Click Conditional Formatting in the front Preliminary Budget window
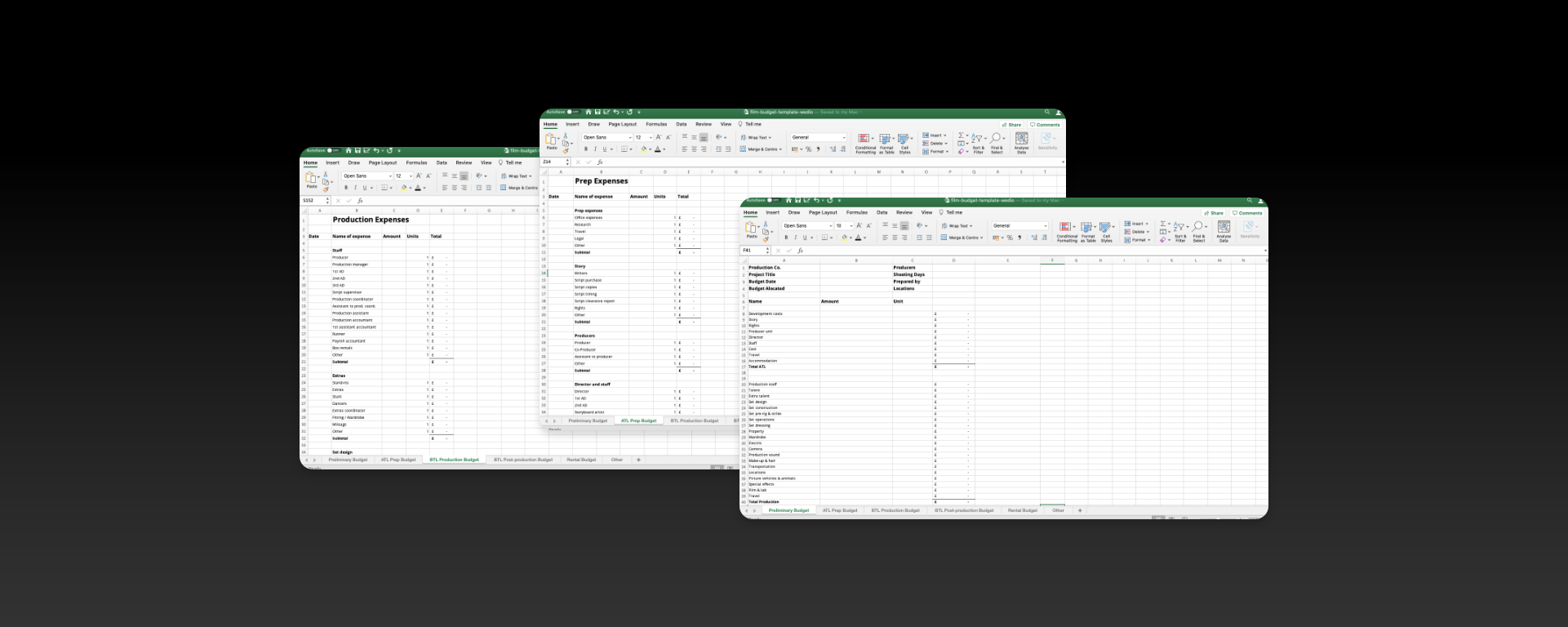This screenshot has width=1568, height=627. (1067, 232)
